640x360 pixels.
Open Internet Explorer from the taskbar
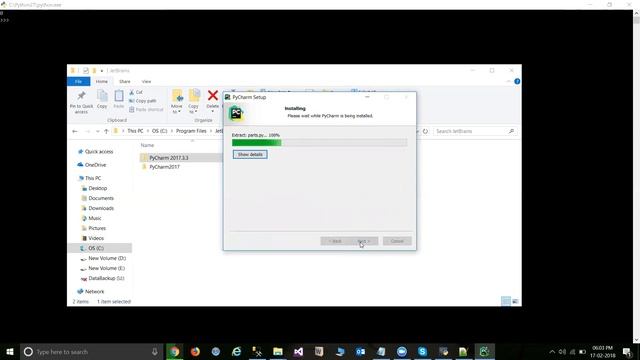tap(236, 351)
